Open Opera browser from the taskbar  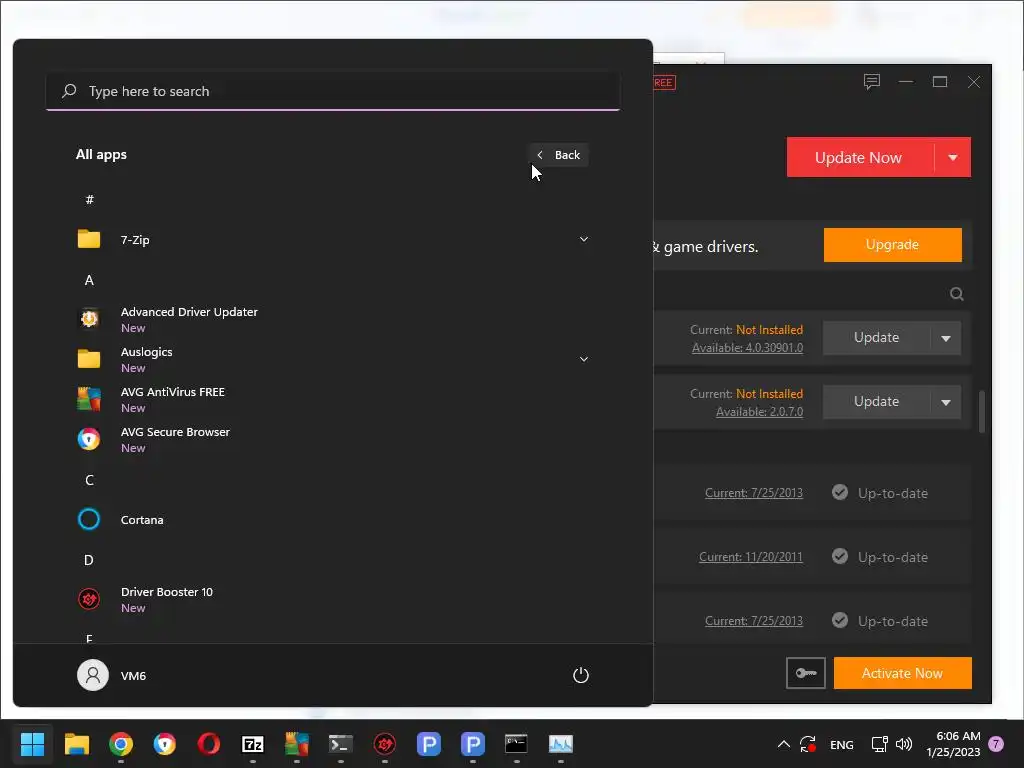209,744
